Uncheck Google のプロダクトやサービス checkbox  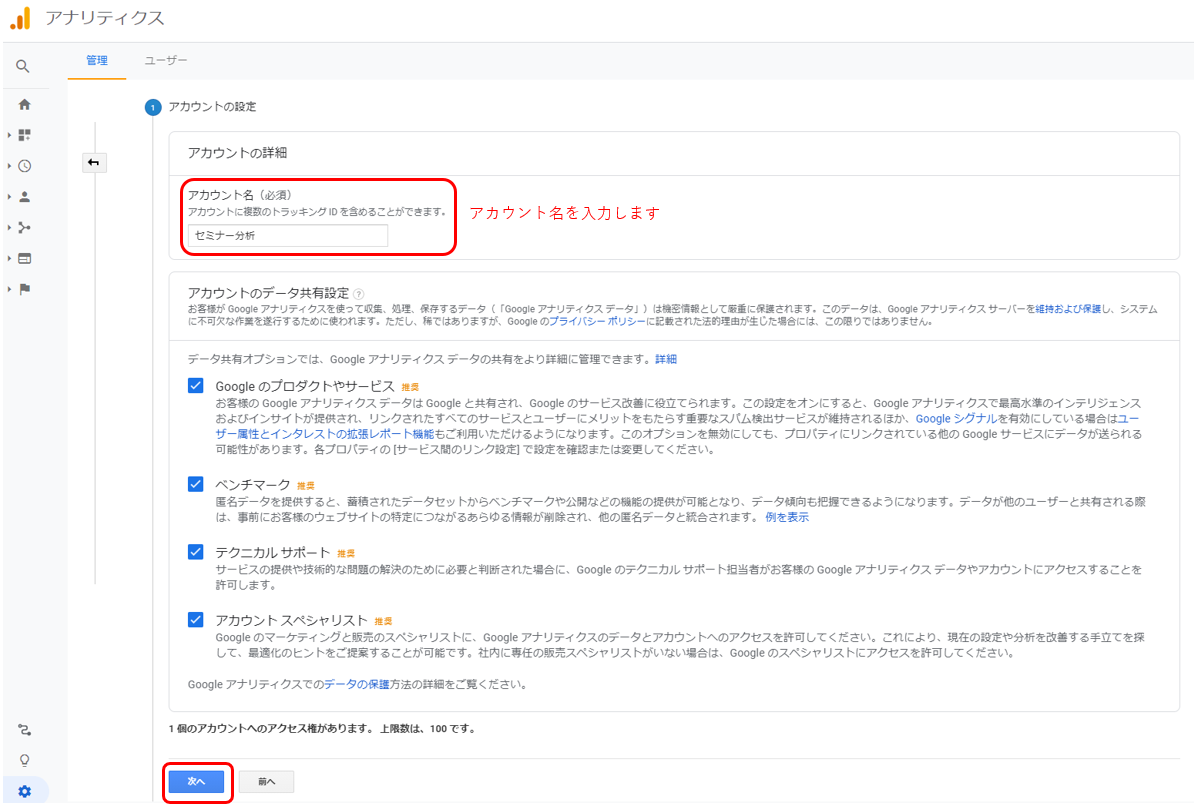click(196, 385)
